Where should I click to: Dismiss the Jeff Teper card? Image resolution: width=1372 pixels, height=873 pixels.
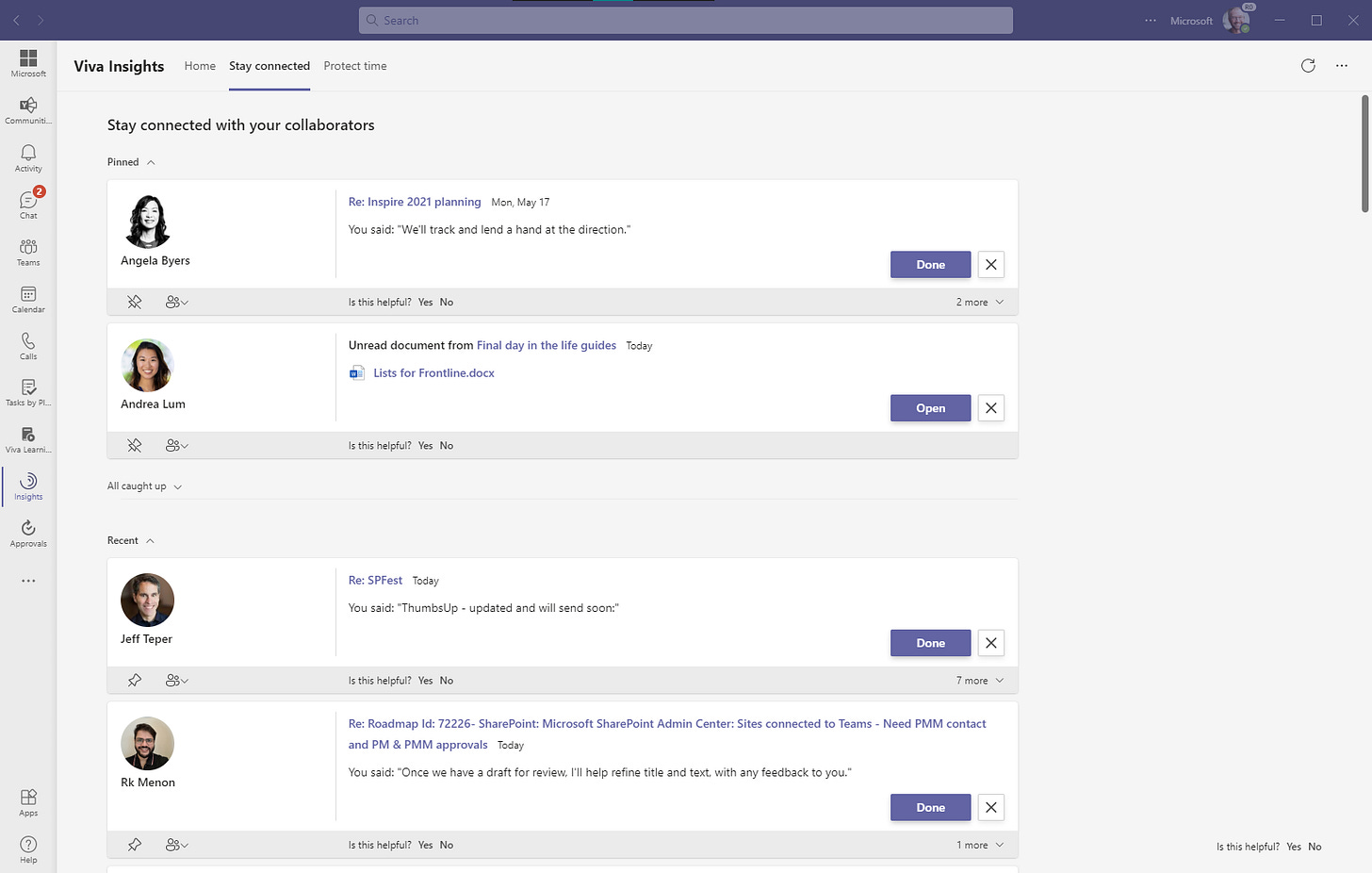[x=991, y=643]
